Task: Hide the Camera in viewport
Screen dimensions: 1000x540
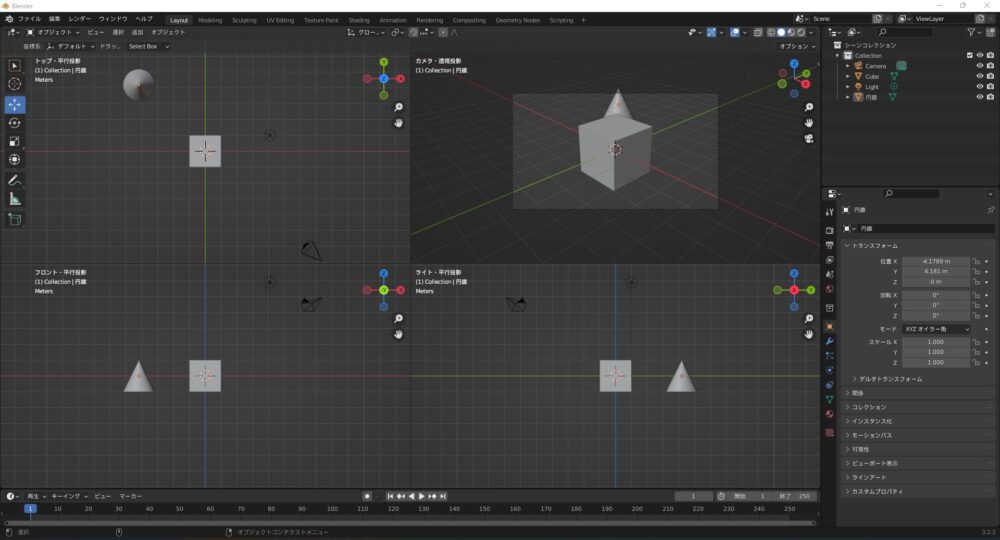Action: point(980,66)
